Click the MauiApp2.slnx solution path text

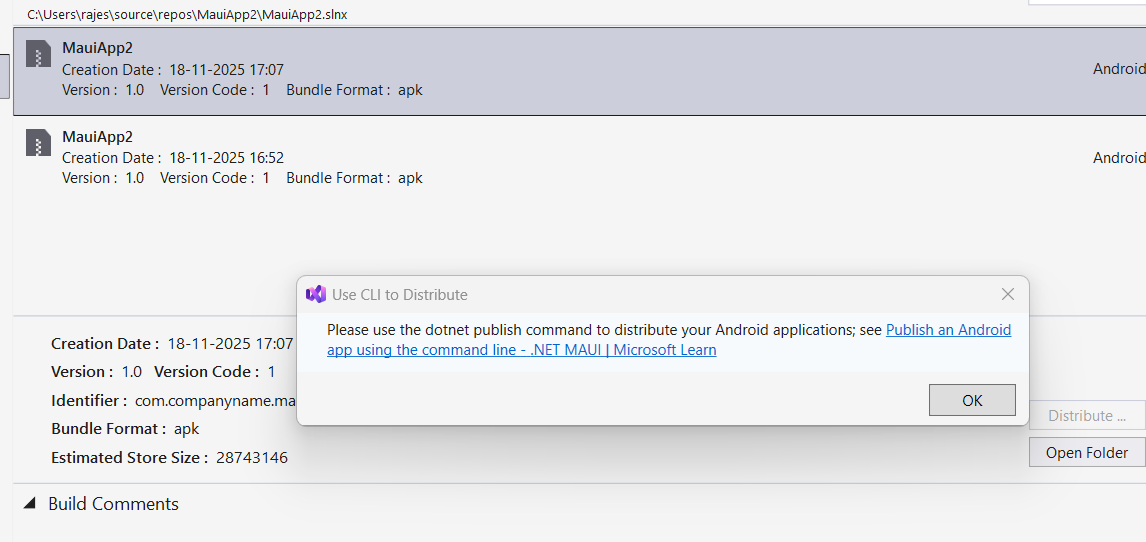click(187, 14)
